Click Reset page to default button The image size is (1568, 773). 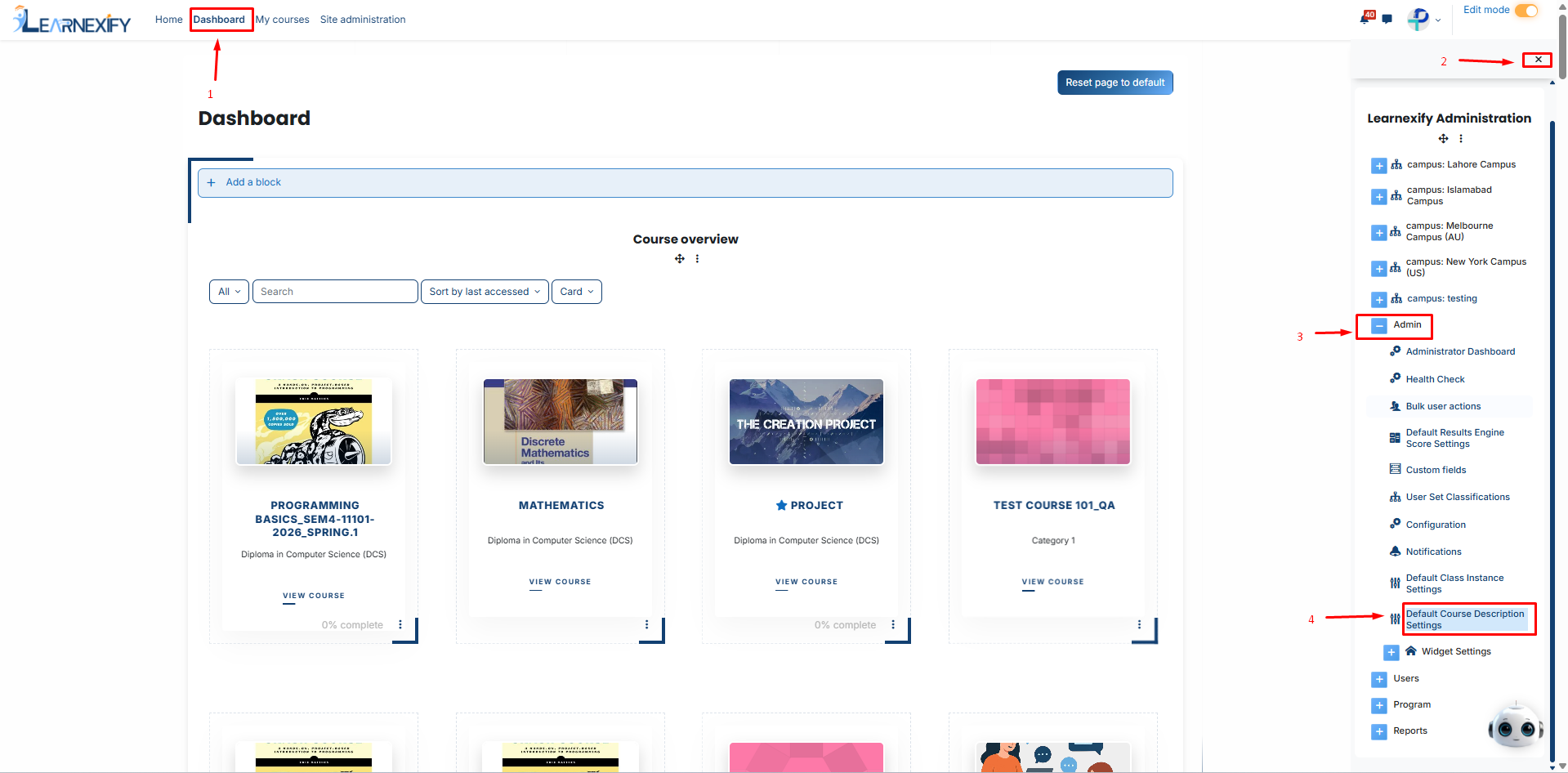(x=1115, y=83)
